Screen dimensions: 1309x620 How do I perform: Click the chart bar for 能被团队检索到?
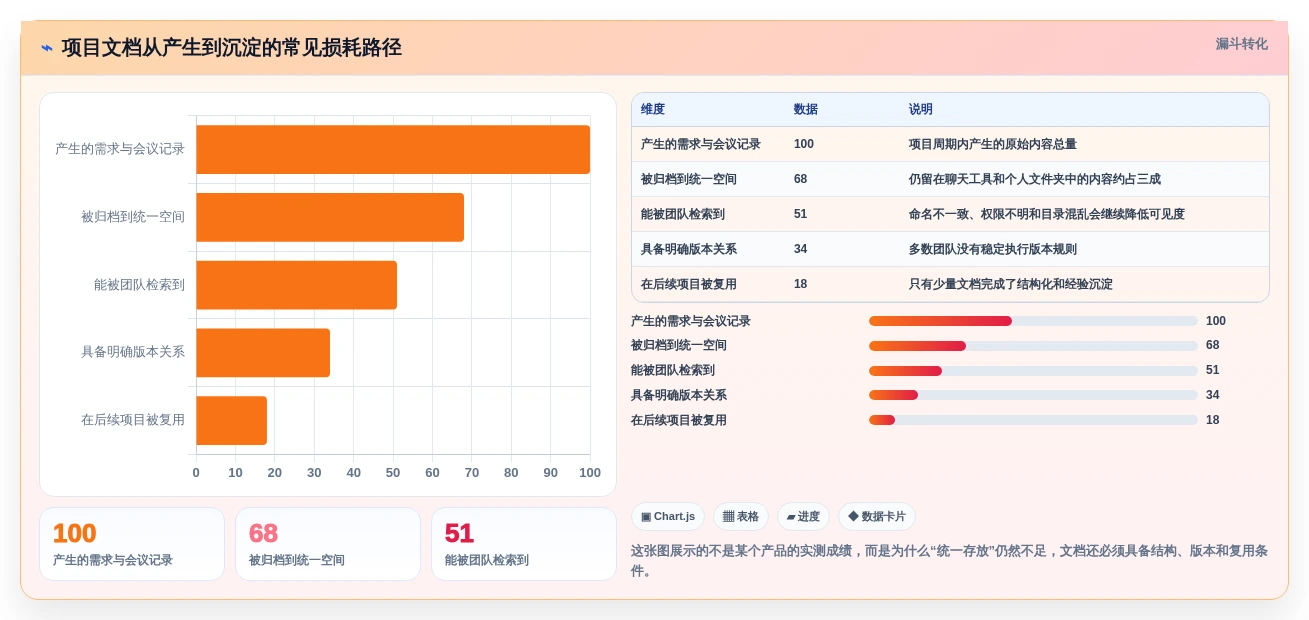(296, 285)
